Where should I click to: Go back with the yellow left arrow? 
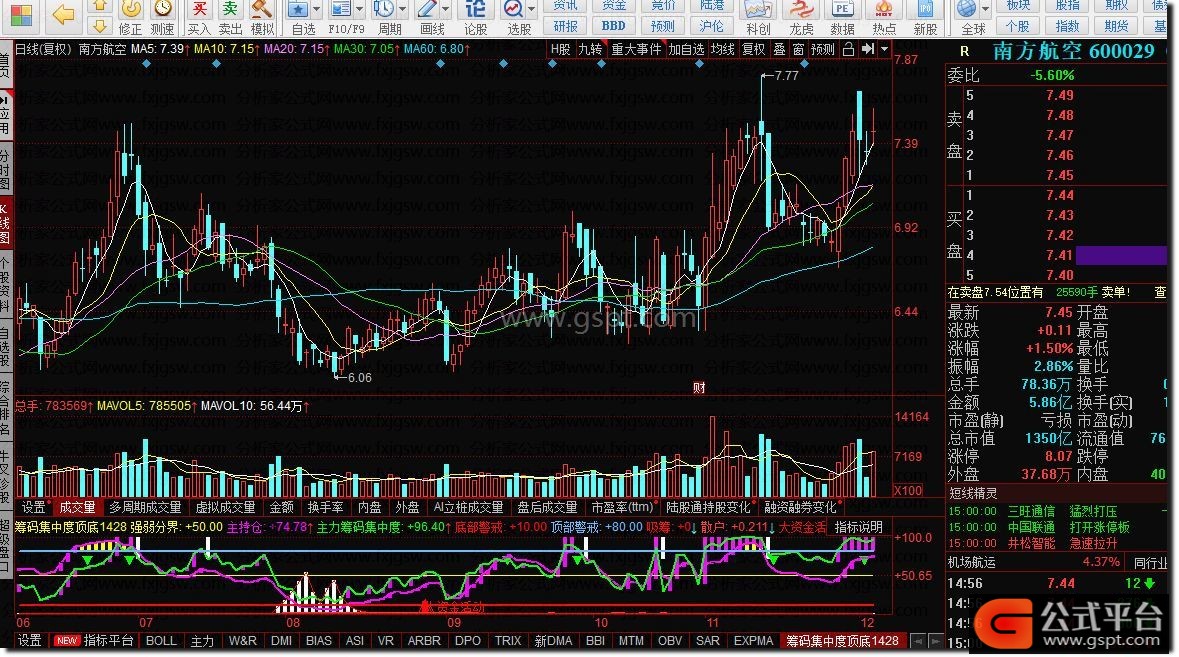click(x=64, y=15)
